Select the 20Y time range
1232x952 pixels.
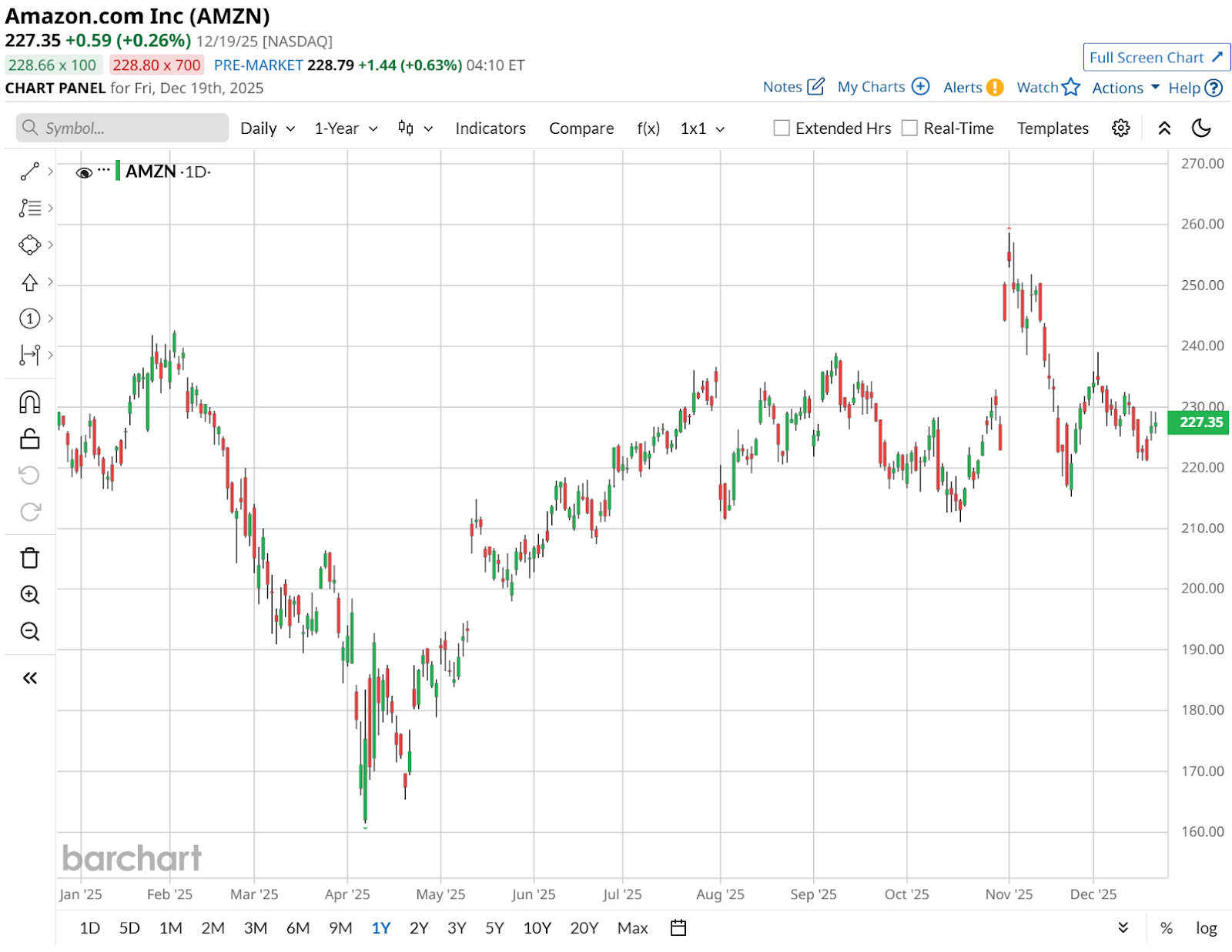pos(584,928)
